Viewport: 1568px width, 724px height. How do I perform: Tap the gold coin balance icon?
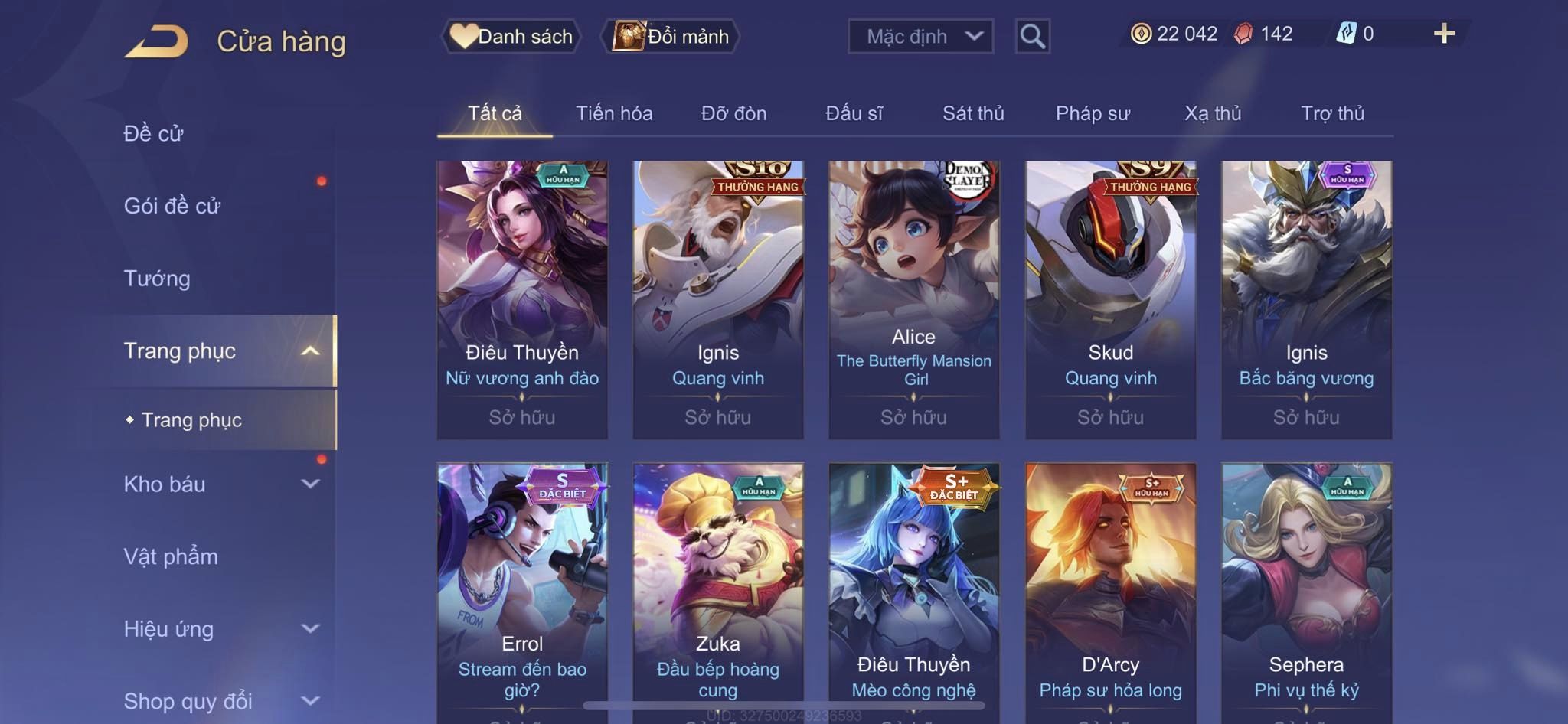(1141, 34)
